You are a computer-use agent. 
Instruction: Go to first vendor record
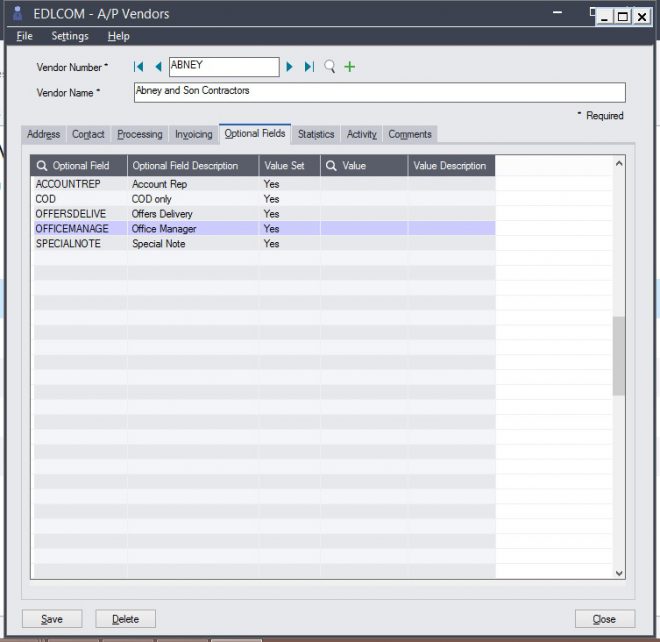[138, 67]
